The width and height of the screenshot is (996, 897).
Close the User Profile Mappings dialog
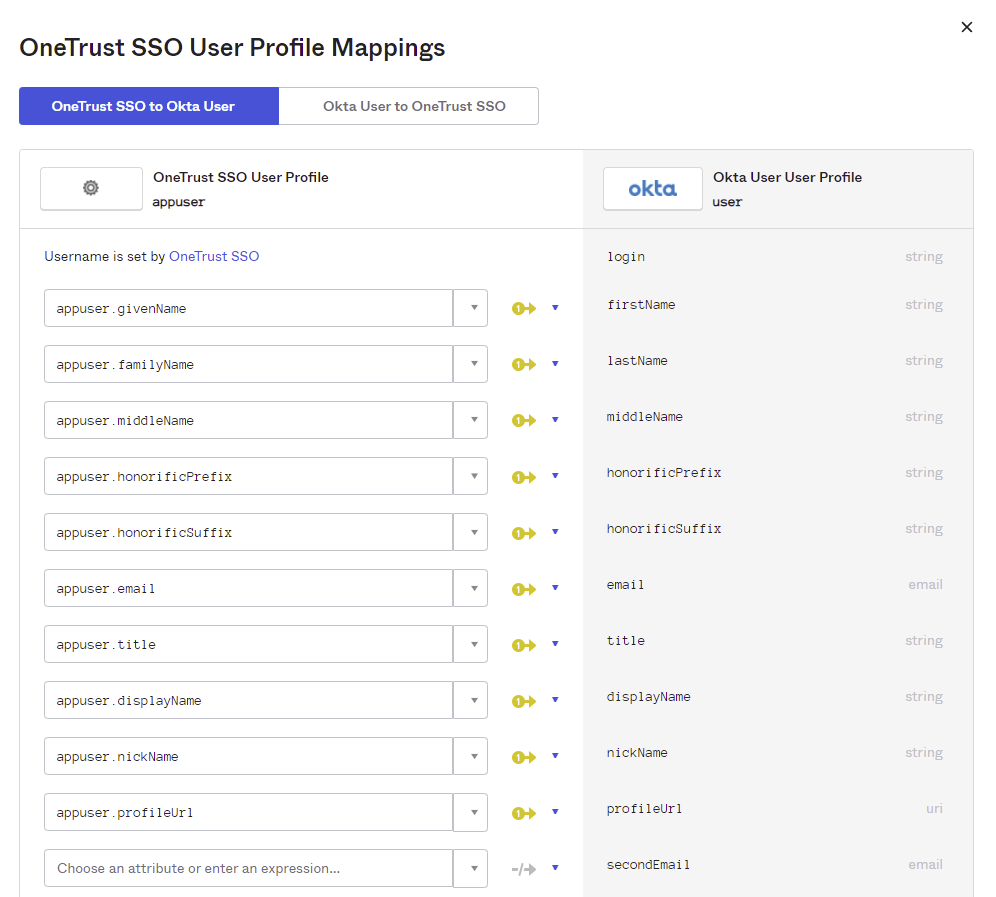[966, 27]
